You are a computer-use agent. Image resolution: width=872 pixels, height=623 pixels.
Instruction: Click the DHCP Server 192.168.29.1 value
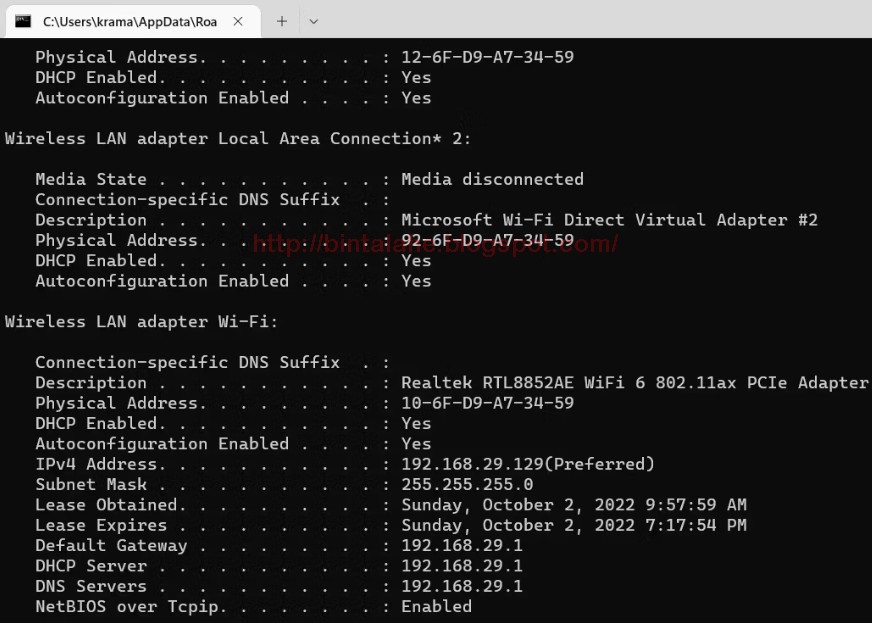coord(462,566)
